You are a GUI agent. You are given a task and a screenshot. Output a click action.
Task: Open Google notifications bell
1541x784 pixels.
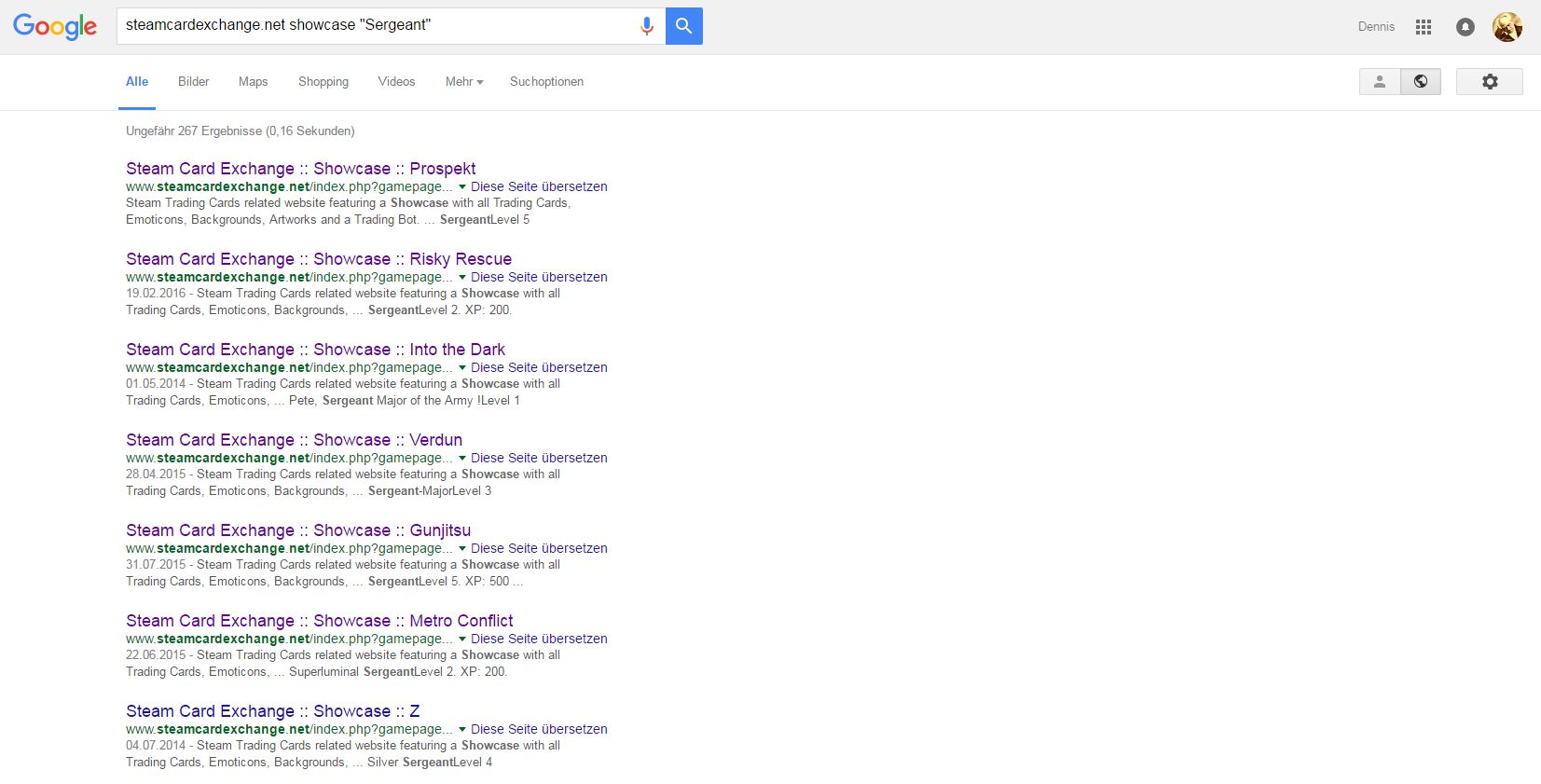[x=1465, y=27]
